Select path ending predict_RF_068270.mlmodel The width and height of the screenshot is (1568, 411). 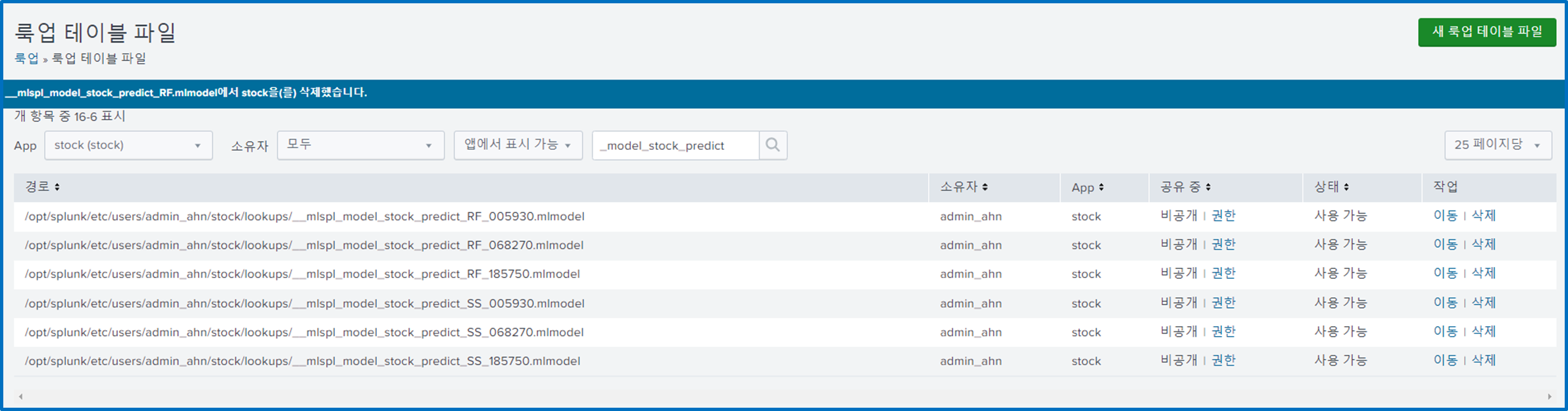(x=304, y=245)
